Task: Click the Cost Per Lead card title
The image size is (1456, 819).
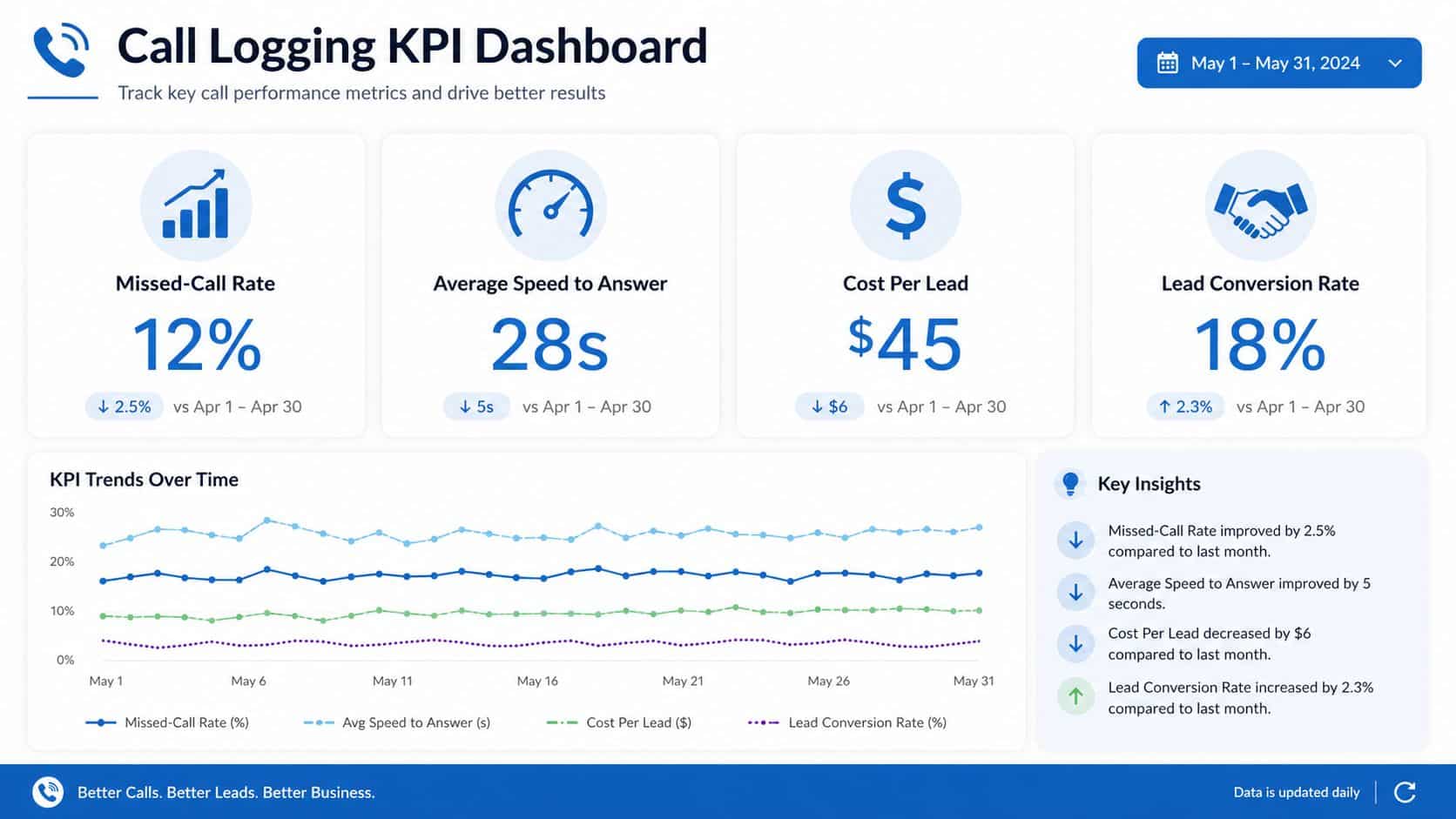Action: click(x=906, y=284)
